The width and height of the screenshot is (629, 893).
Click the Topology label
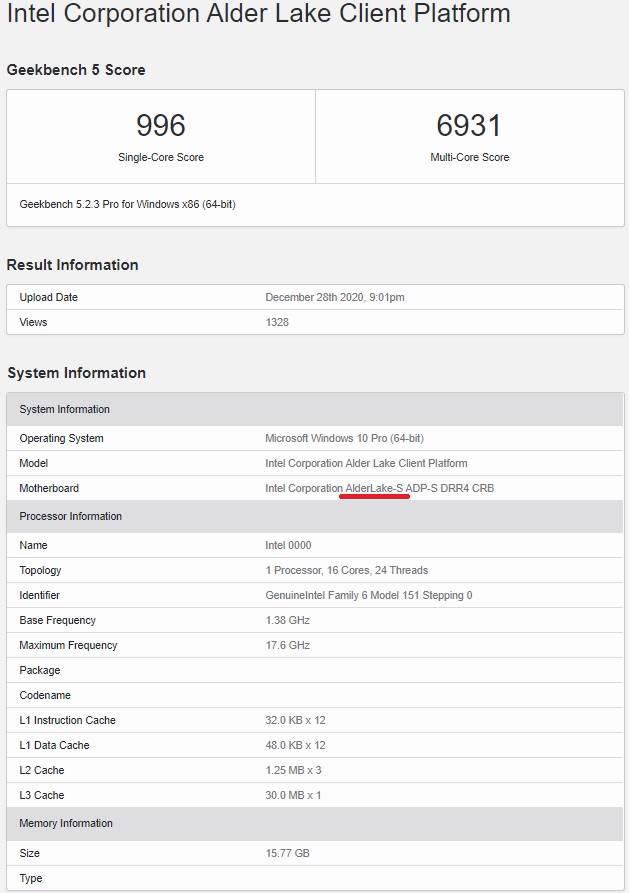click(40, 571)
